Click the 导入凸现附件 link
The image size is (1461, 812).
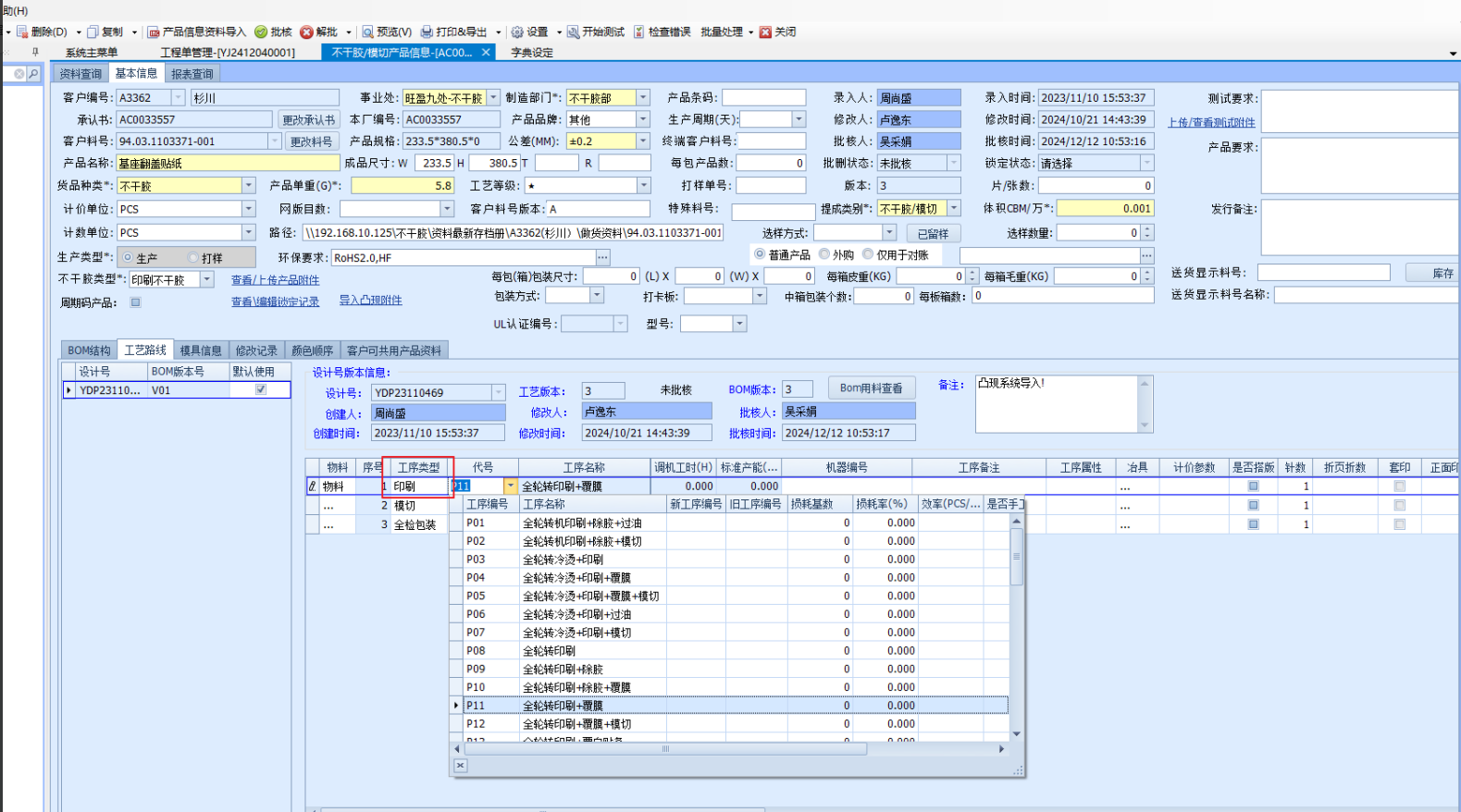pos(370,301)
